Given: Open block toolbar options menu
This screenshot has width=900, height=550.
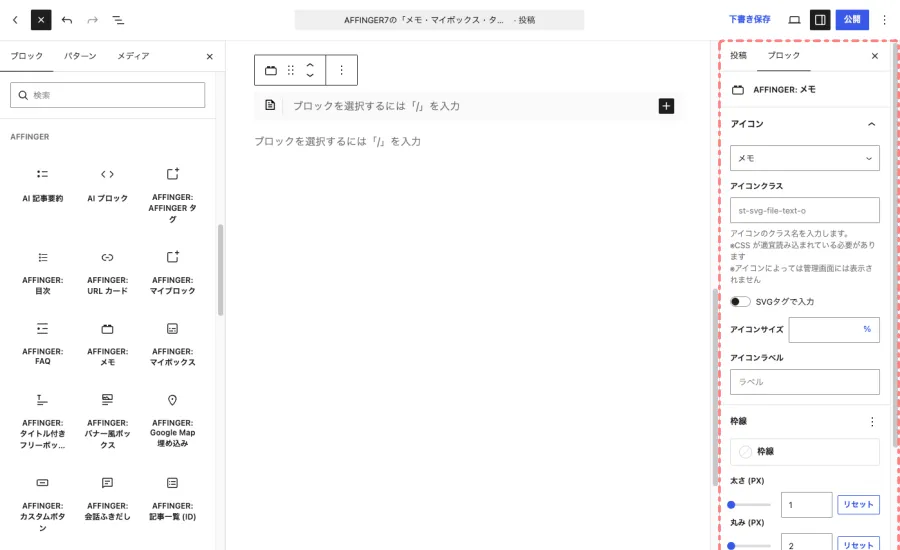Looking at the screenshot, I should tap(342, 70).
